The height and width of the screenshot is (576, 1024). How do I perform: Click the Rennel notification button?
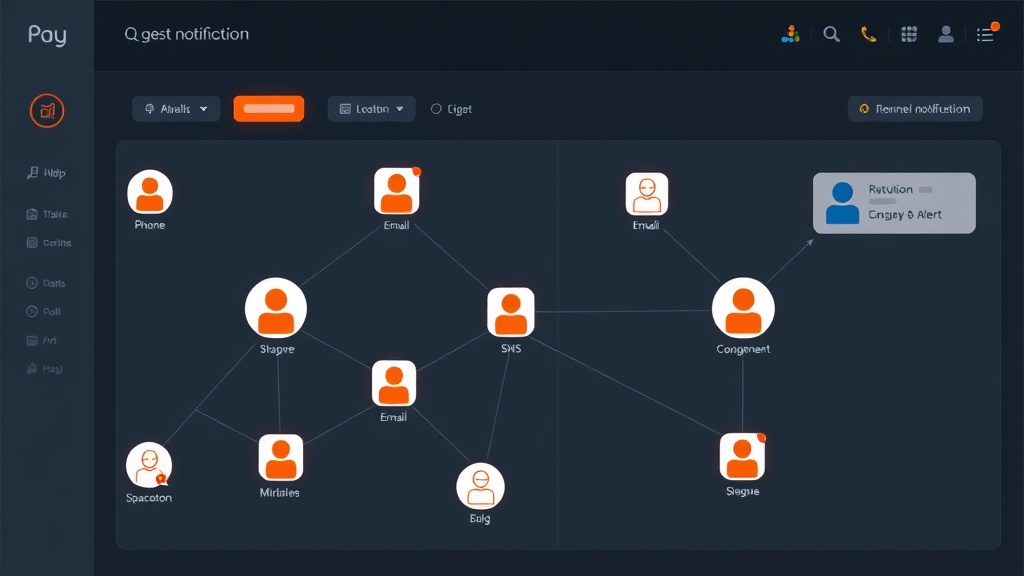914,108
